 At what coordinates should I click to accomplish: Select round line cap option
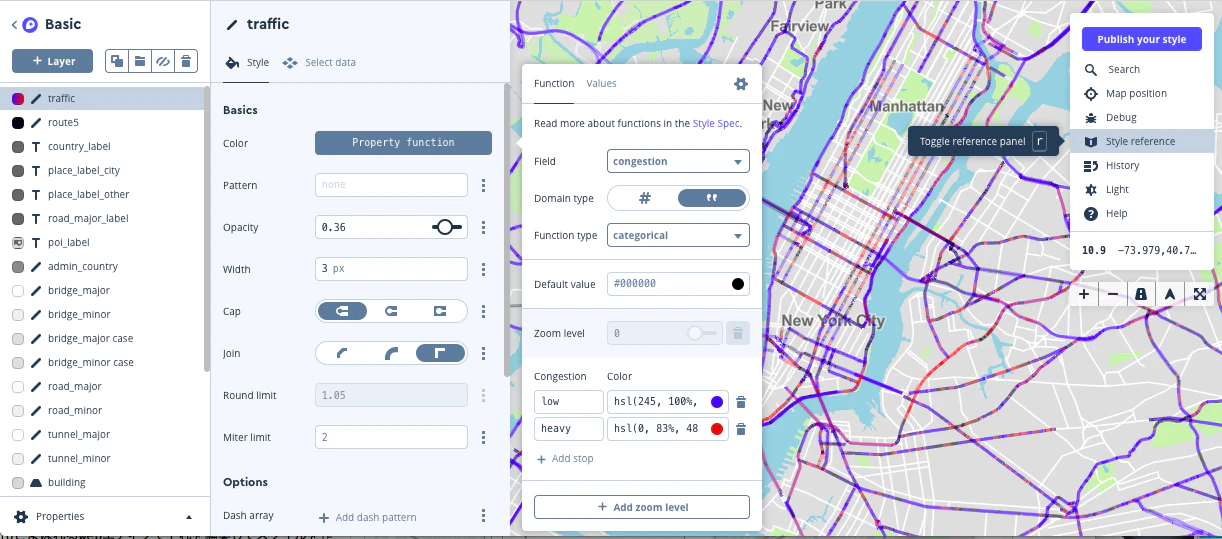(392, 311)
